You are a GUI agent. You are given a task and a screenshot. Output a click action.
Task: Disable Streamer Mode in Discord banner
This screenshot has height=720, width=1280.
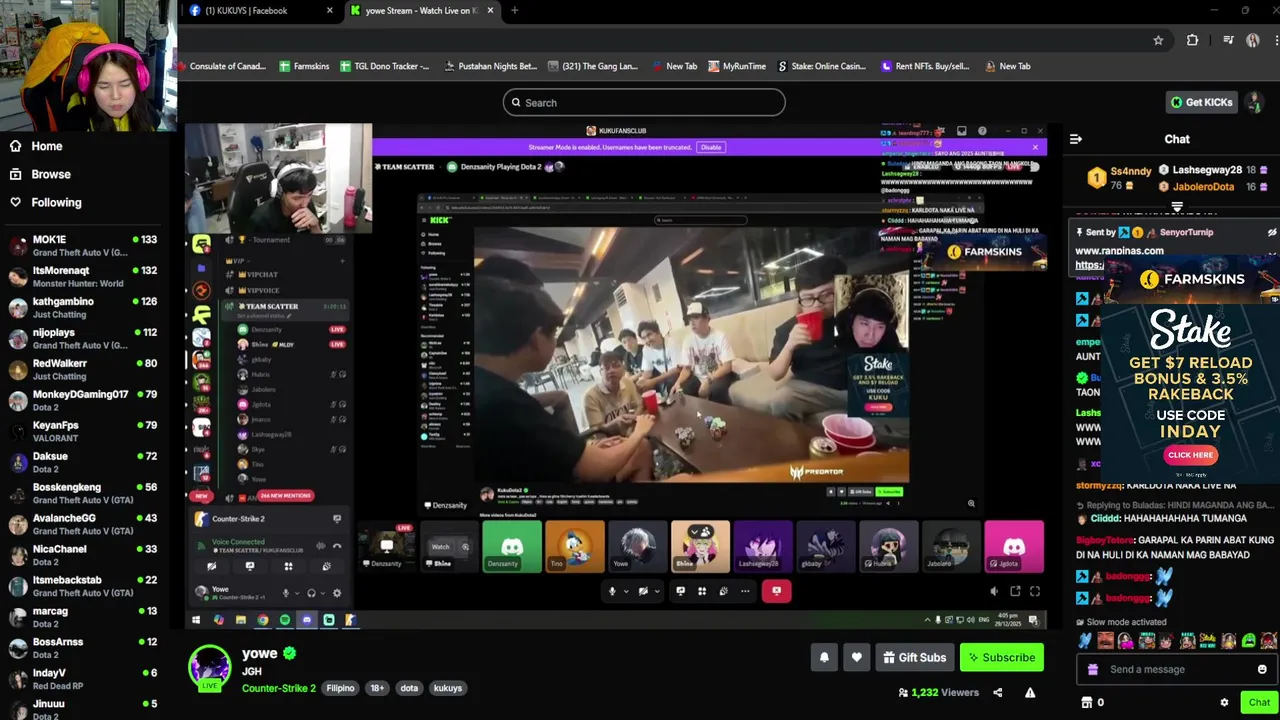(711, 147)
